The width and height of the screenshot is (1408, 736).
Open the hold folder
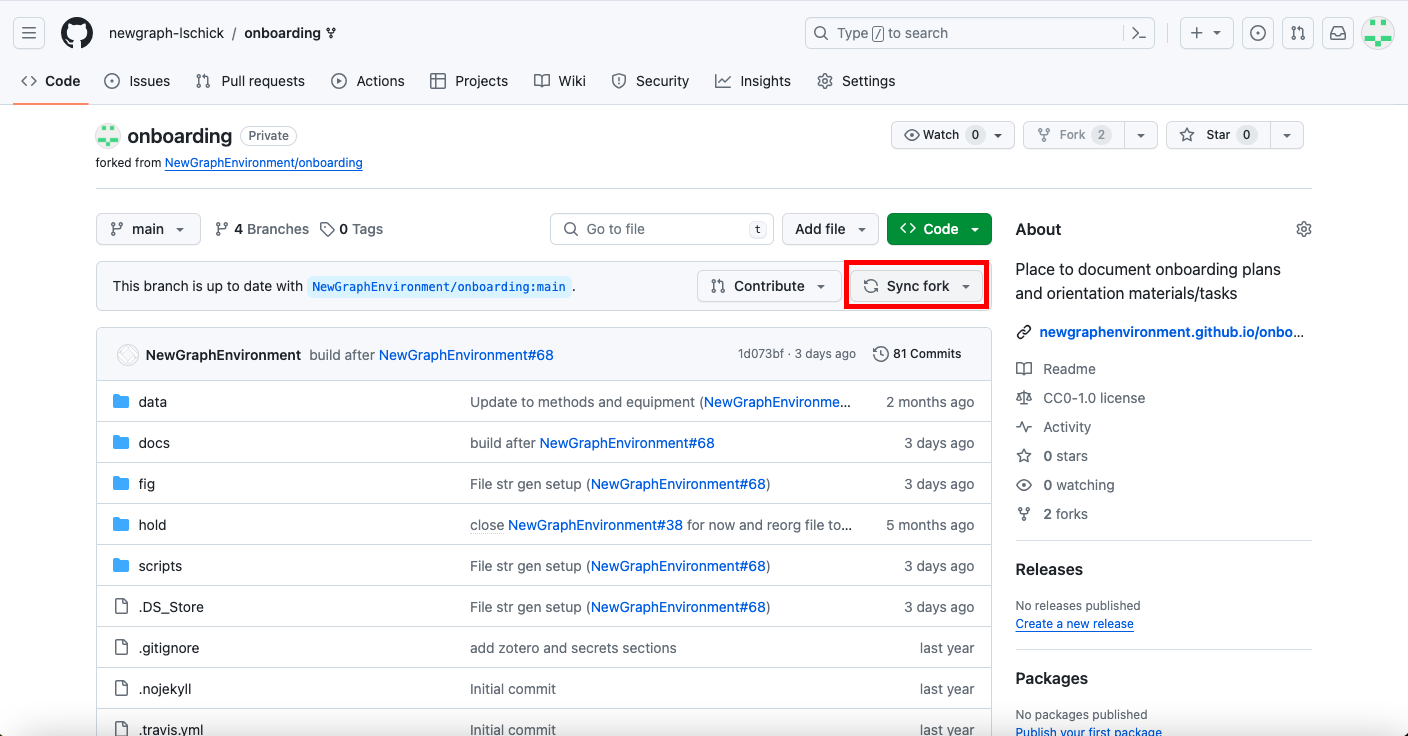153,525
